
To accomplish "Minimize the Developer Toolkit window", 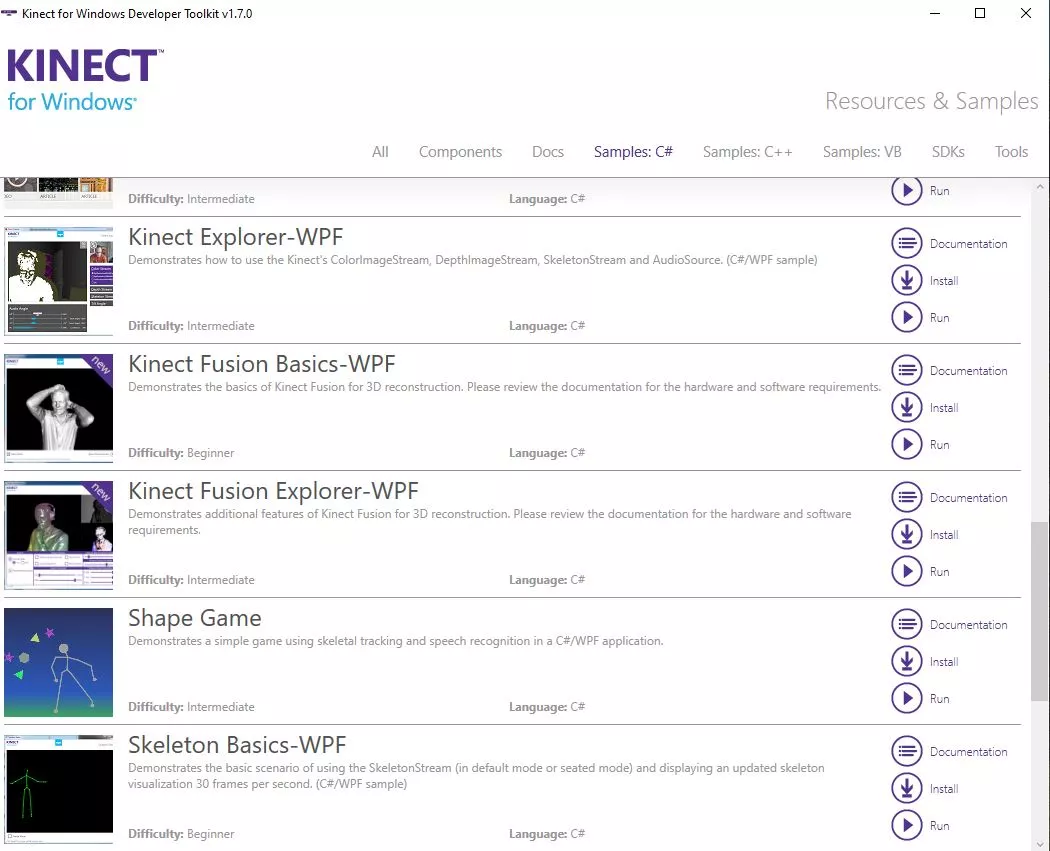I will click(935, 13).
